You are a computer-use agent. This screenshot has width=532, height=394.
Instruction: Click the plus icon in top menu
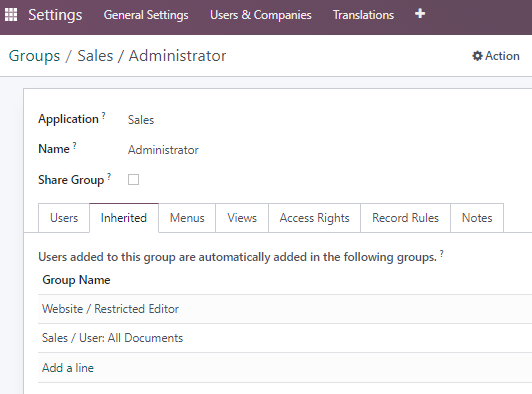click(x=420, y=14)
